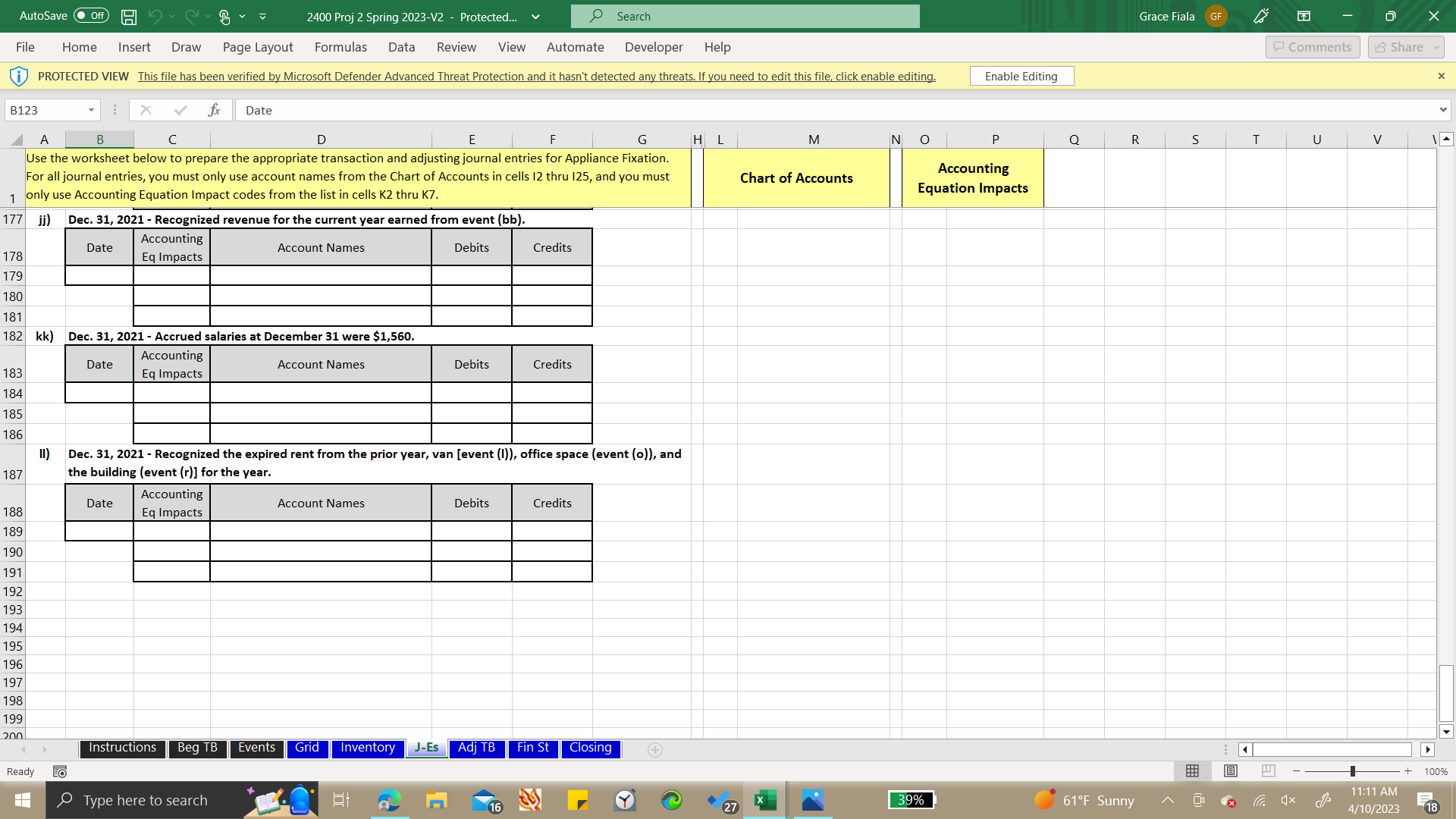The height and width of the screenshot is (819, 1456).
Task: Click the Undo arrow icon
Action: [155, 16]
